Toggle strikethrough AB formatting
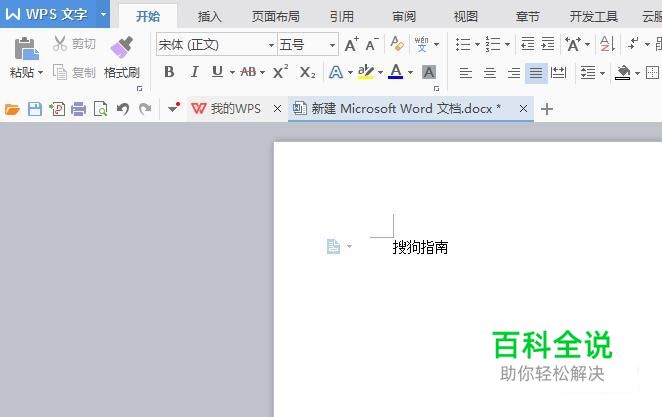The image size is (662, 417). pyautogui.click(x=248, y=72)
